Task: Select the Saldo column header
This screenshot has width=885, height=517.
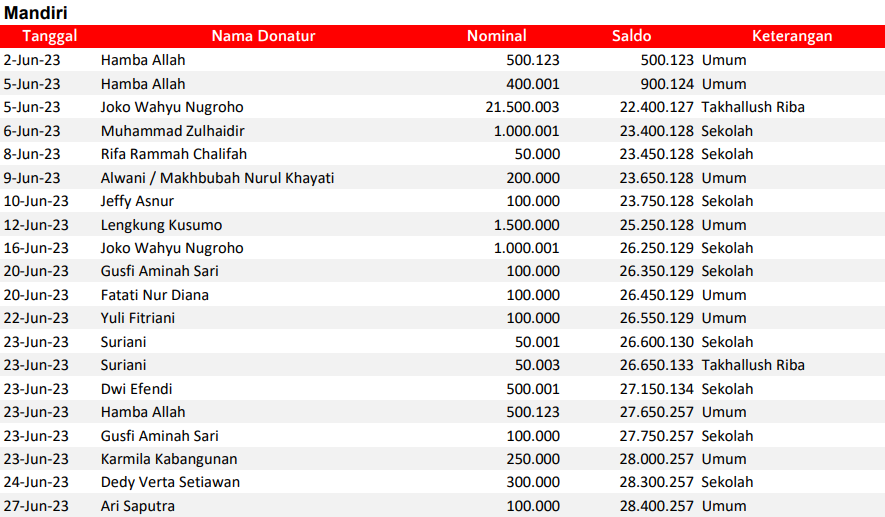Action: (x=631, y=36)
